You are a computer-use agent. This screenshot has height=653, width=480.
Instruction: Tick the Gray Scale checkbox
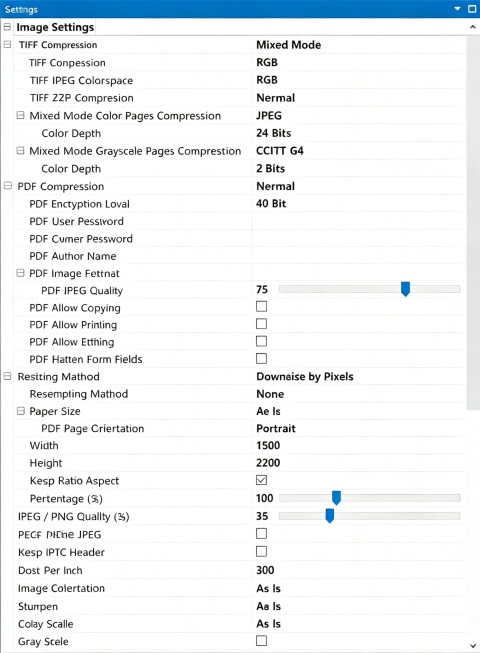pos(261,641)
